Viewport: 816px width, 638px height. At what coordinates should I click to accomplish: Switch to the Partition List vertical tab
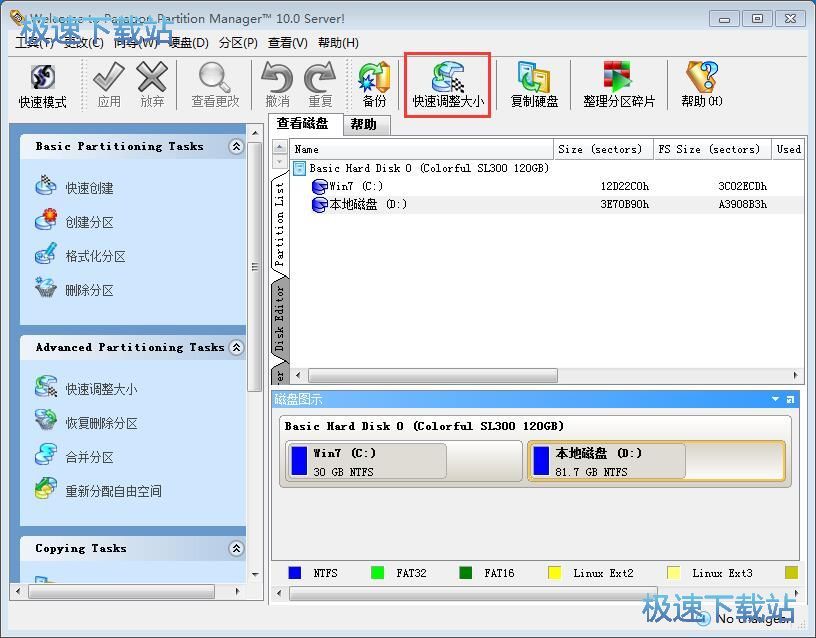point(279,224)
